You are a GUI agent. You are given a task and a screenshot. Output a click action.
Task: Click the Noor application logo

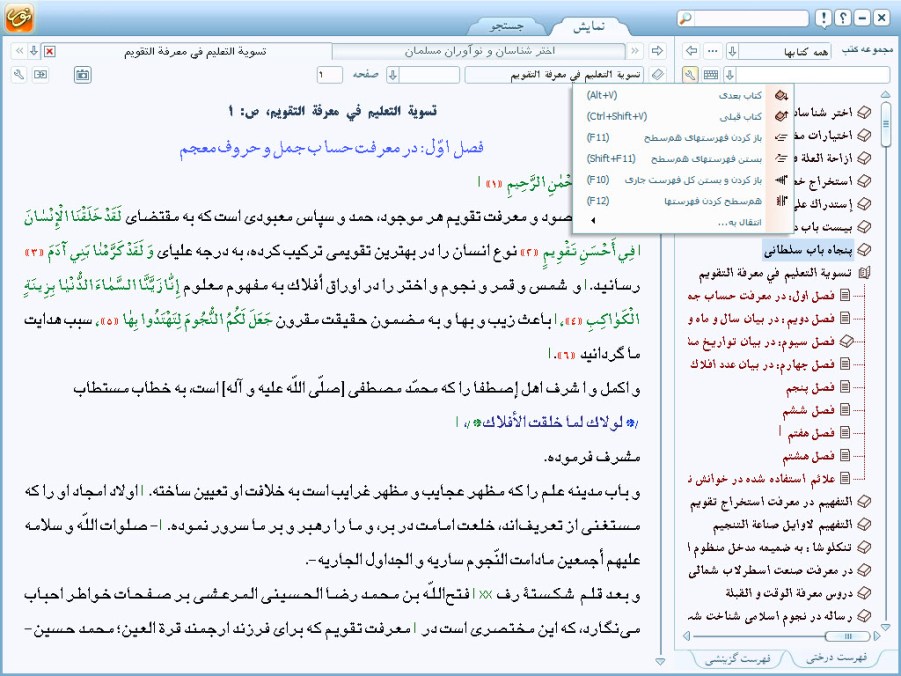[x=19, y=17]
